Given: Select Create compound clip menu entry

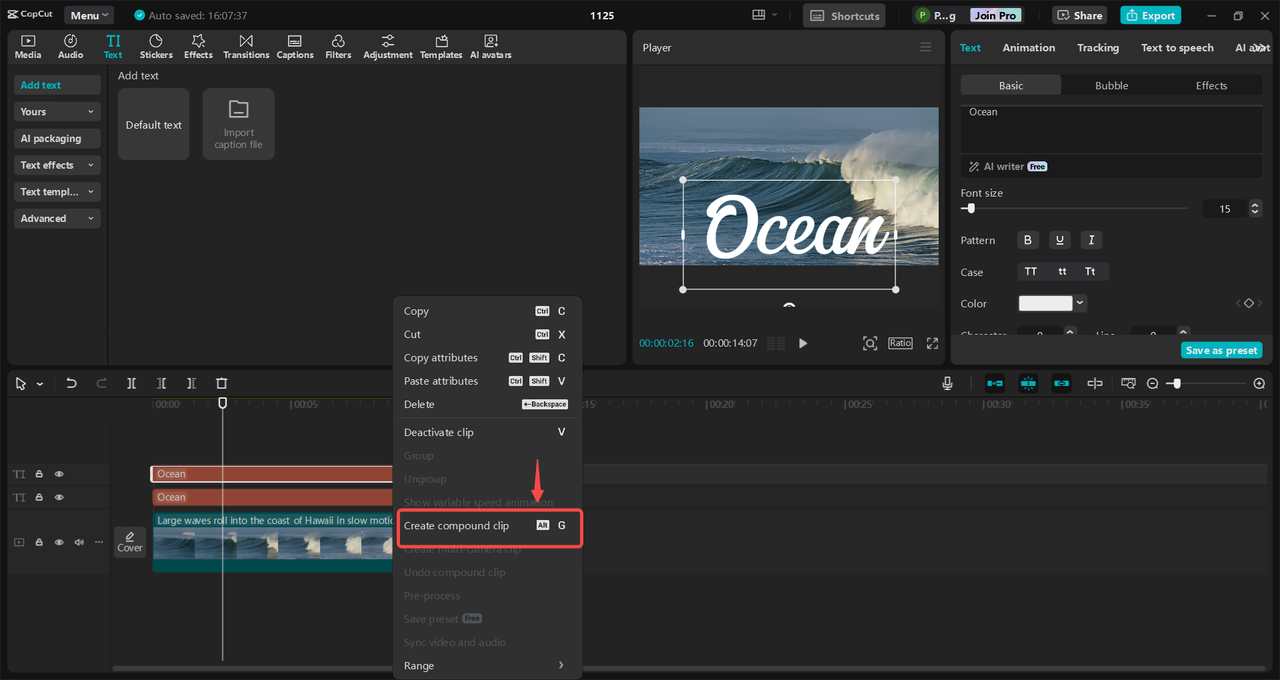Looking at the screenshot, I should click(456, 526).
